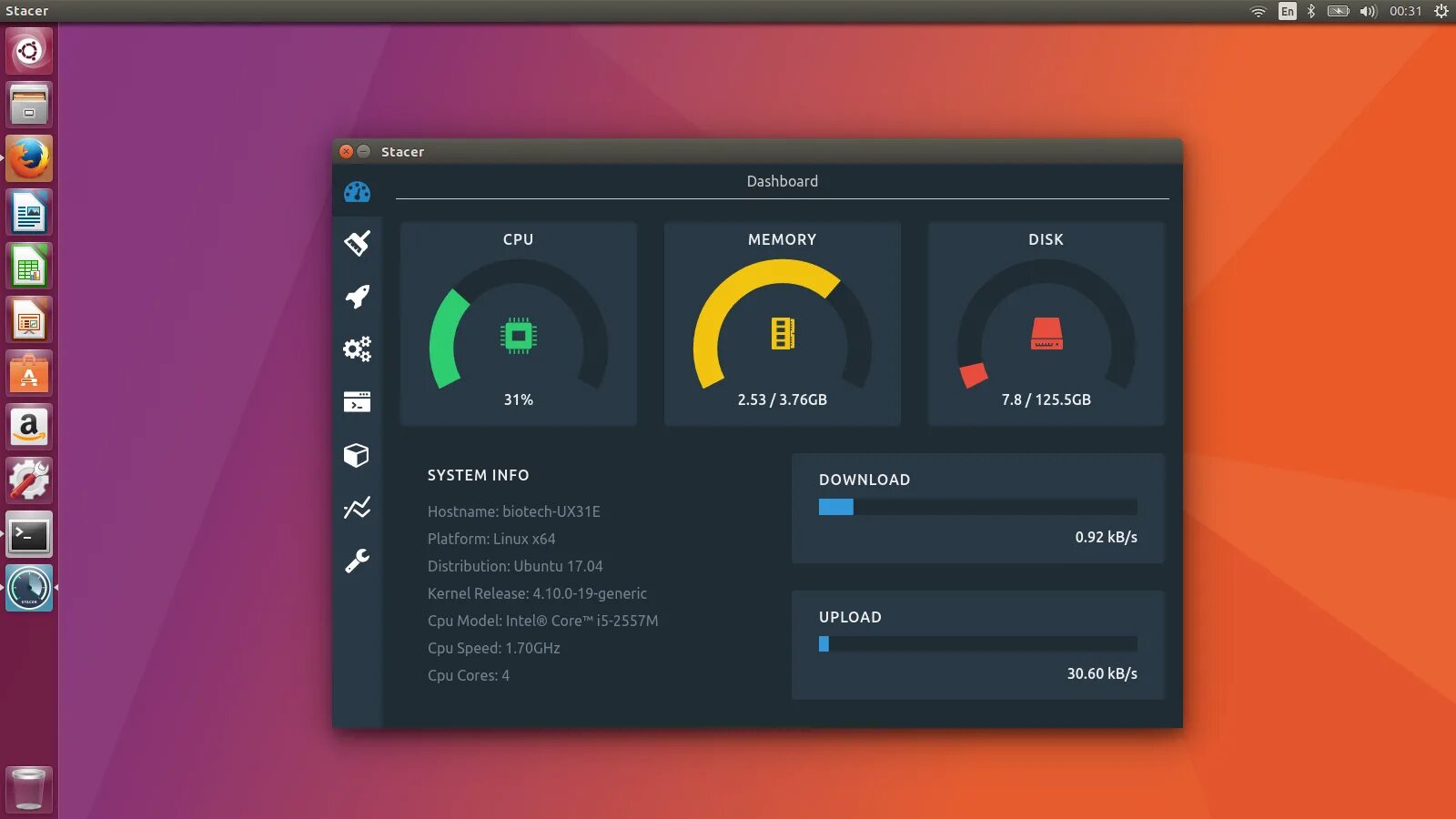Image resolution: width=1456 pixels, height=819 pixels.
Task: Open the Settings wrench icon in sidebar
Action: (357, 561)
